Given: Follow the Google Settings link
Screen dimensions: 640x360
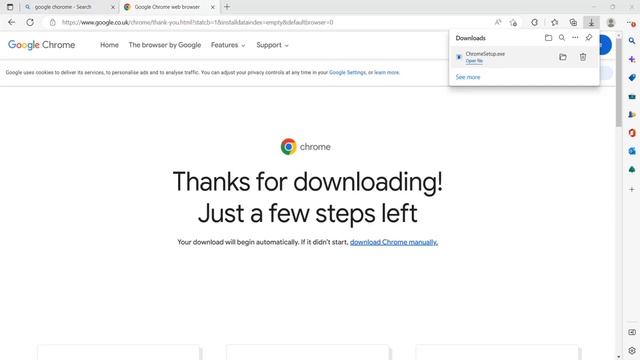Looking at the screenshot, I should point(347,73).
